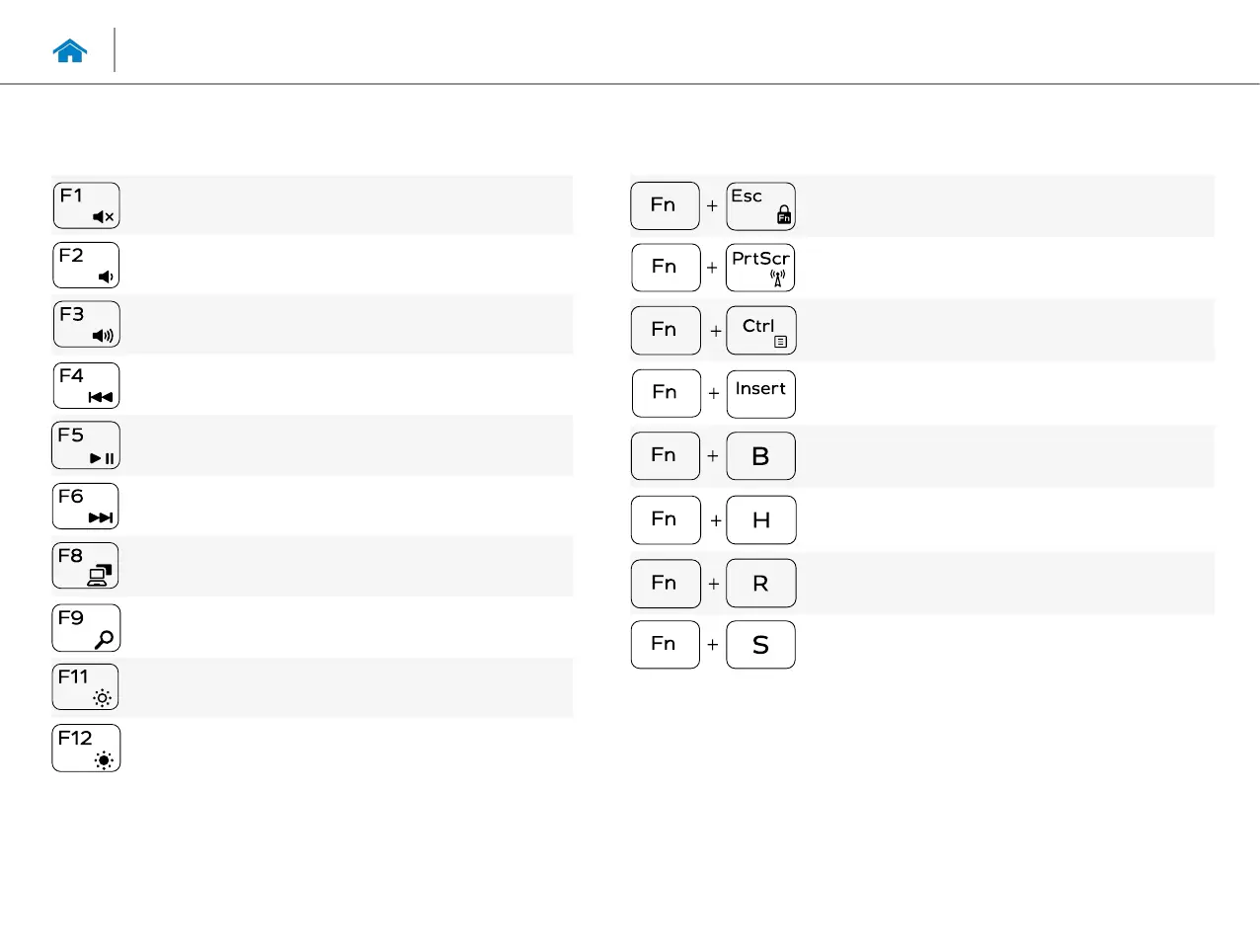This screenshot has height=952, width=1260.
Task: Click the PrtScr wireless key
Action: (760, 268)
